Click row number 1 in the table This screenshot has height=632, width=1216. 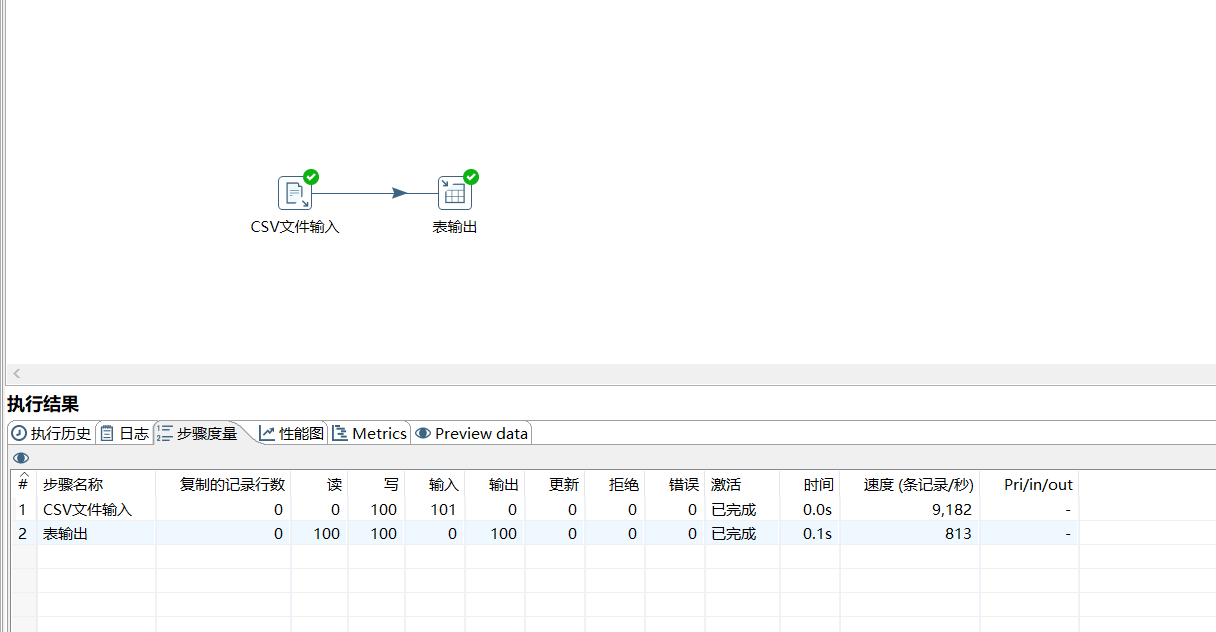23,509
